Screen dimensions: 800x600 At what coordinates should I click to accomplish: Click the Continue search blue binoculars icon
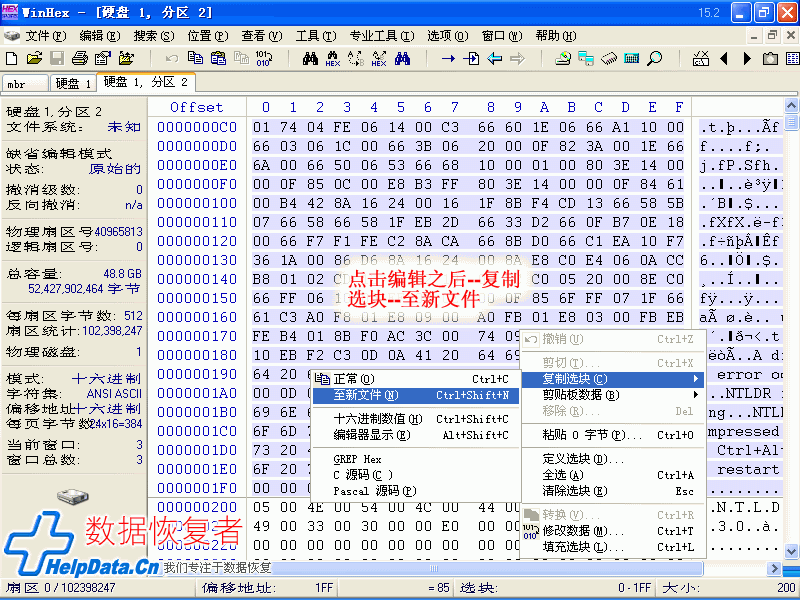[402, 58]
